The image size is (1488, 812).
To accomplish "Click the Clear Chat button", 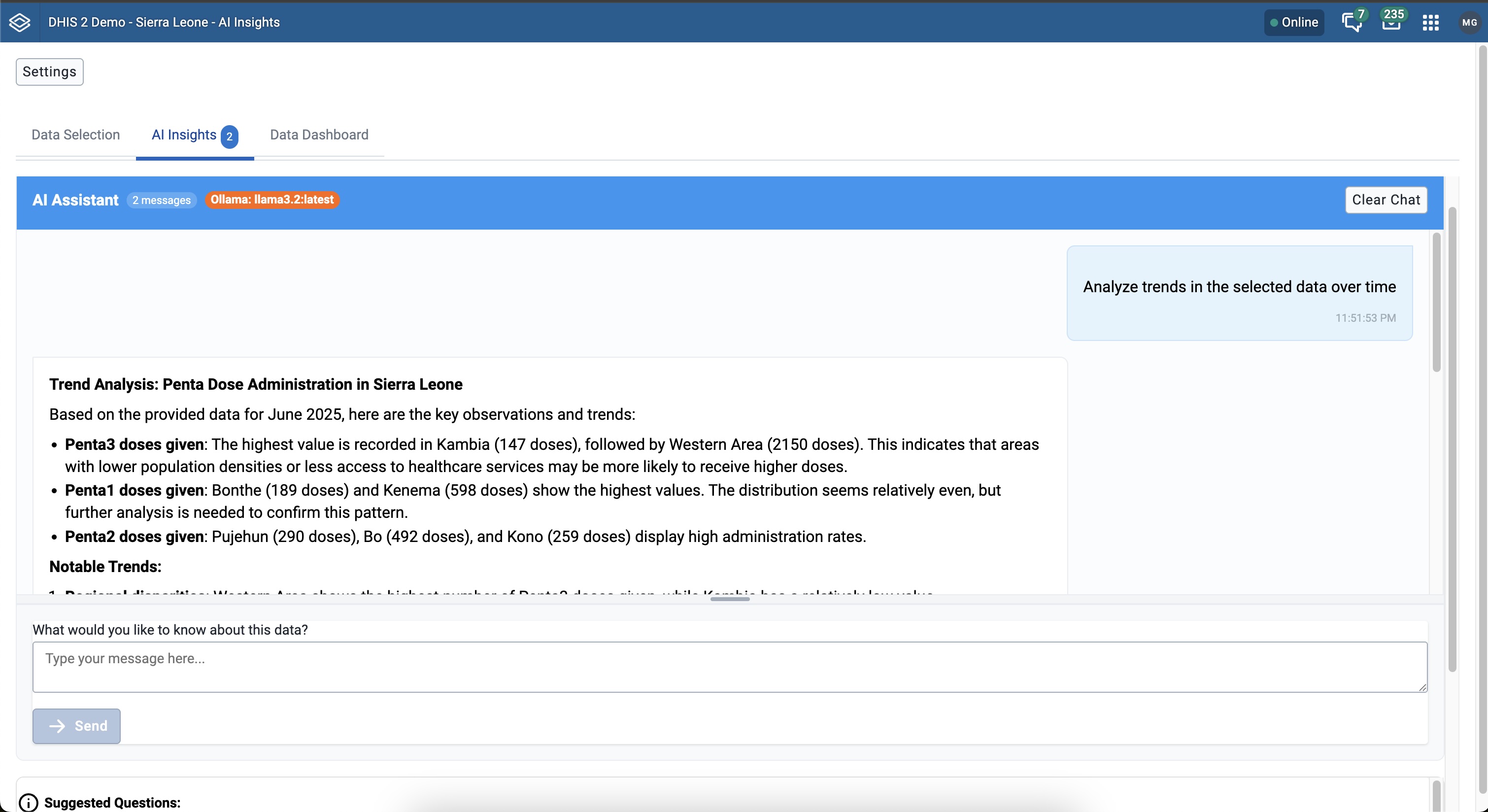I will click(1386, 200).
